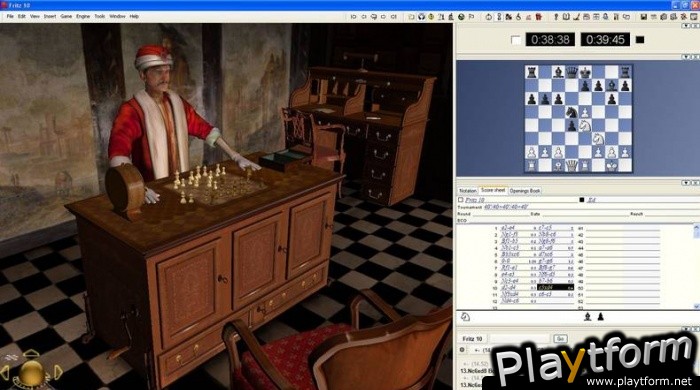This screenshot has height=390, width=700.
Task: Click the globe icon in the toolbar
Action: click(x=461, y=17)
